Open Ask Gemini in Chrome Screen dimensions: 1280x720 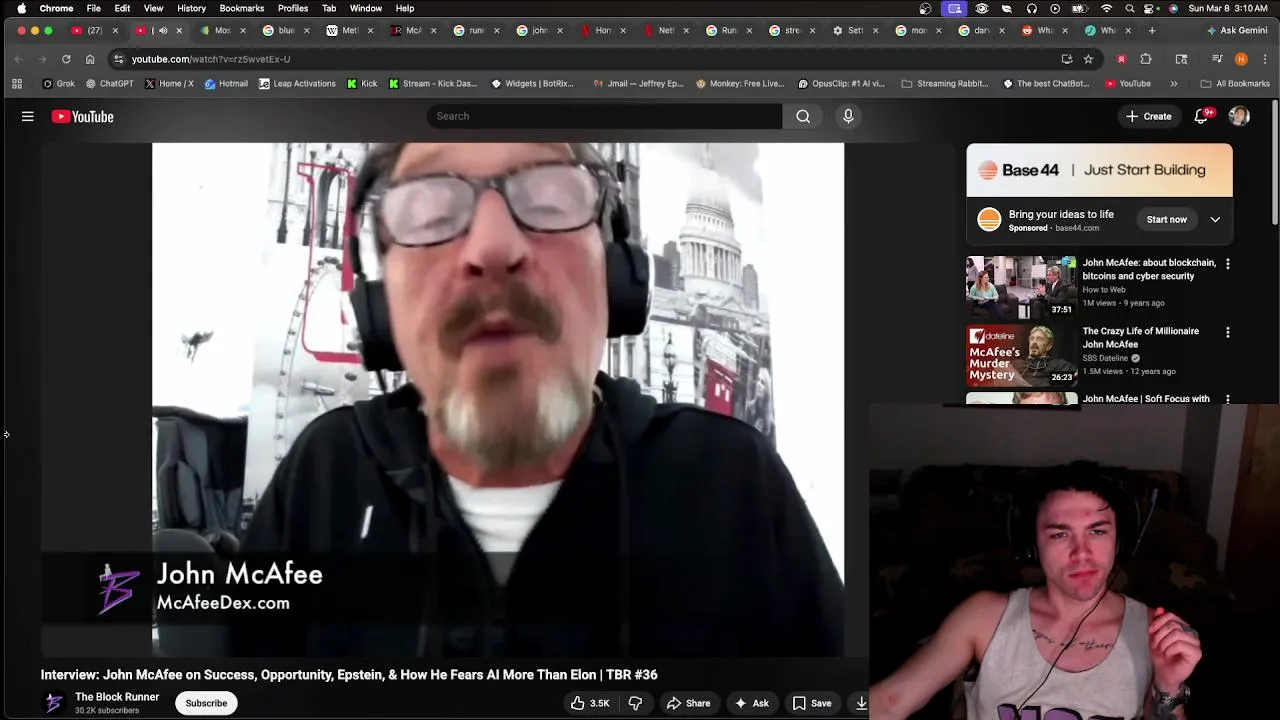tap(1237, 30)
